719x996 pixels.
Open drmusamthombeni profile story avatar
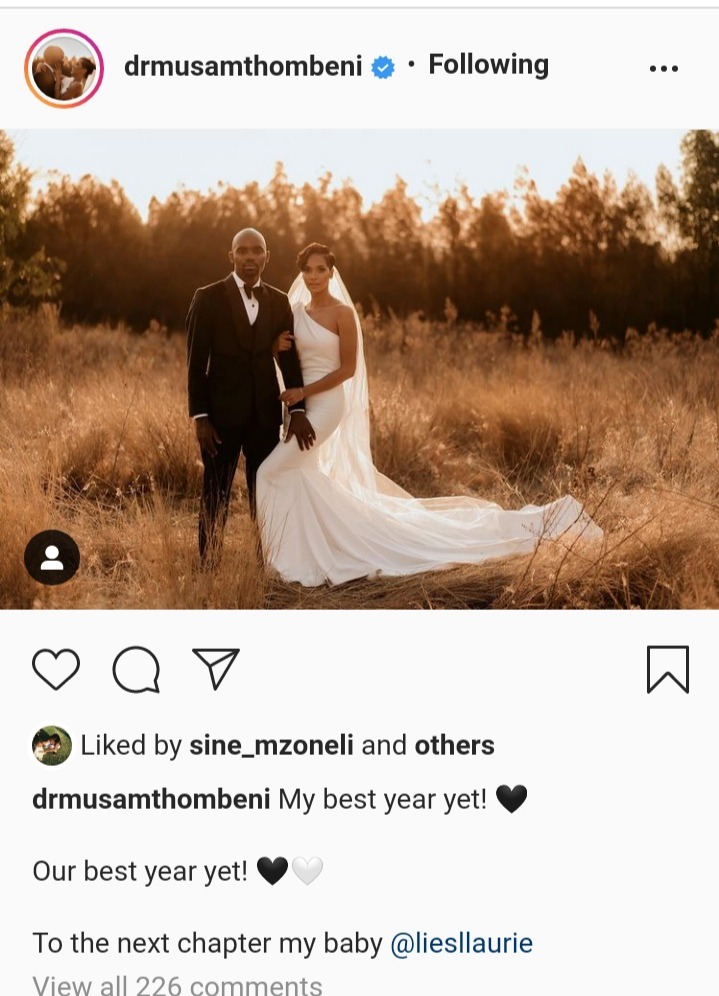(x=64, y=68)
